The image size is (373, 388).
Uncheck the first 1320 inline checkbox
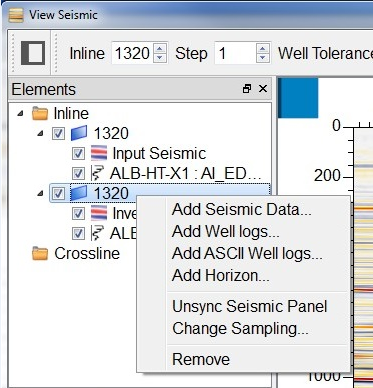pyautogui.click(x=58, y=134)
